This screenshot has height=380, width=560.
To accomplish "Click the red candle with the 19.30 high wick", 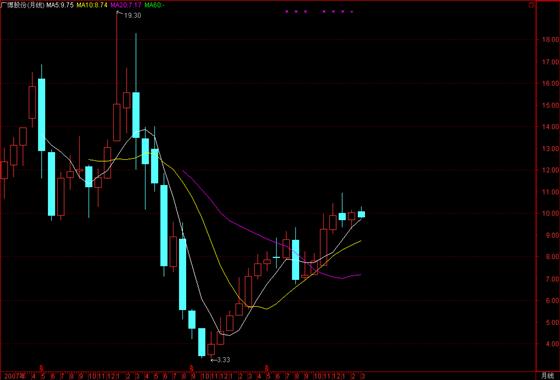I will coord(117,122).
